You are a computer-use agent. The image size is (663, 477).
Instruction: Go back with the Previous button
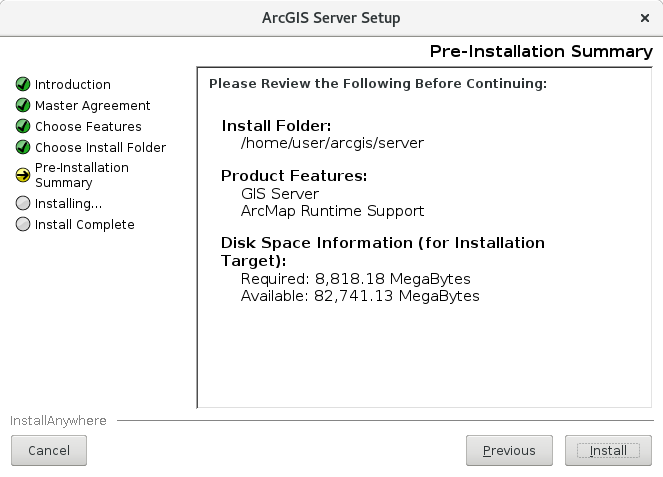point(509,451)
